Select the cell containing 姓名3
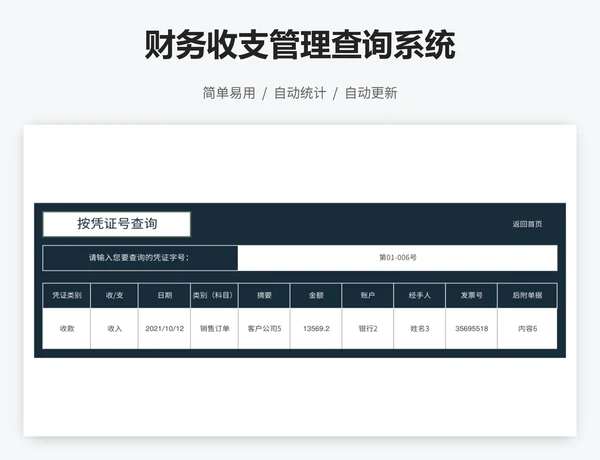 click(419, 329)
